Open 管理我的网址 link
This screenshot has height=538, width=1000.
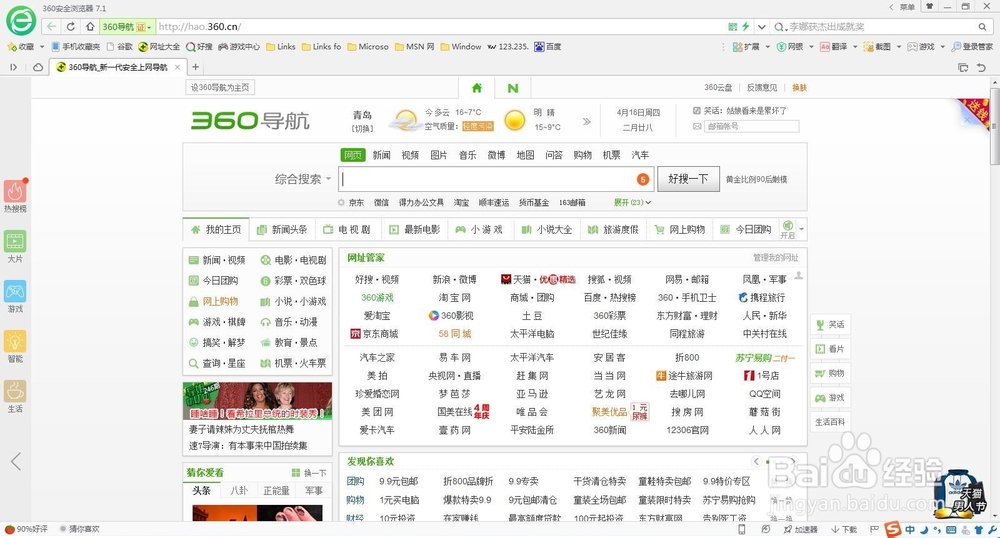point(776,258)
